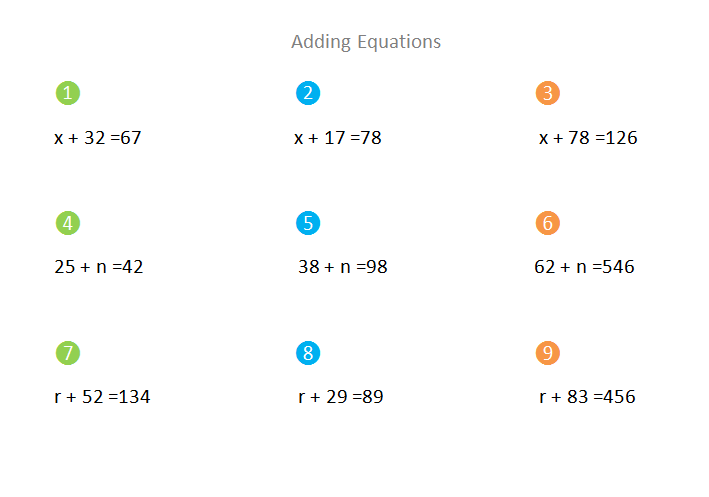Click equation r + 83 =456

tap(587, 397)
